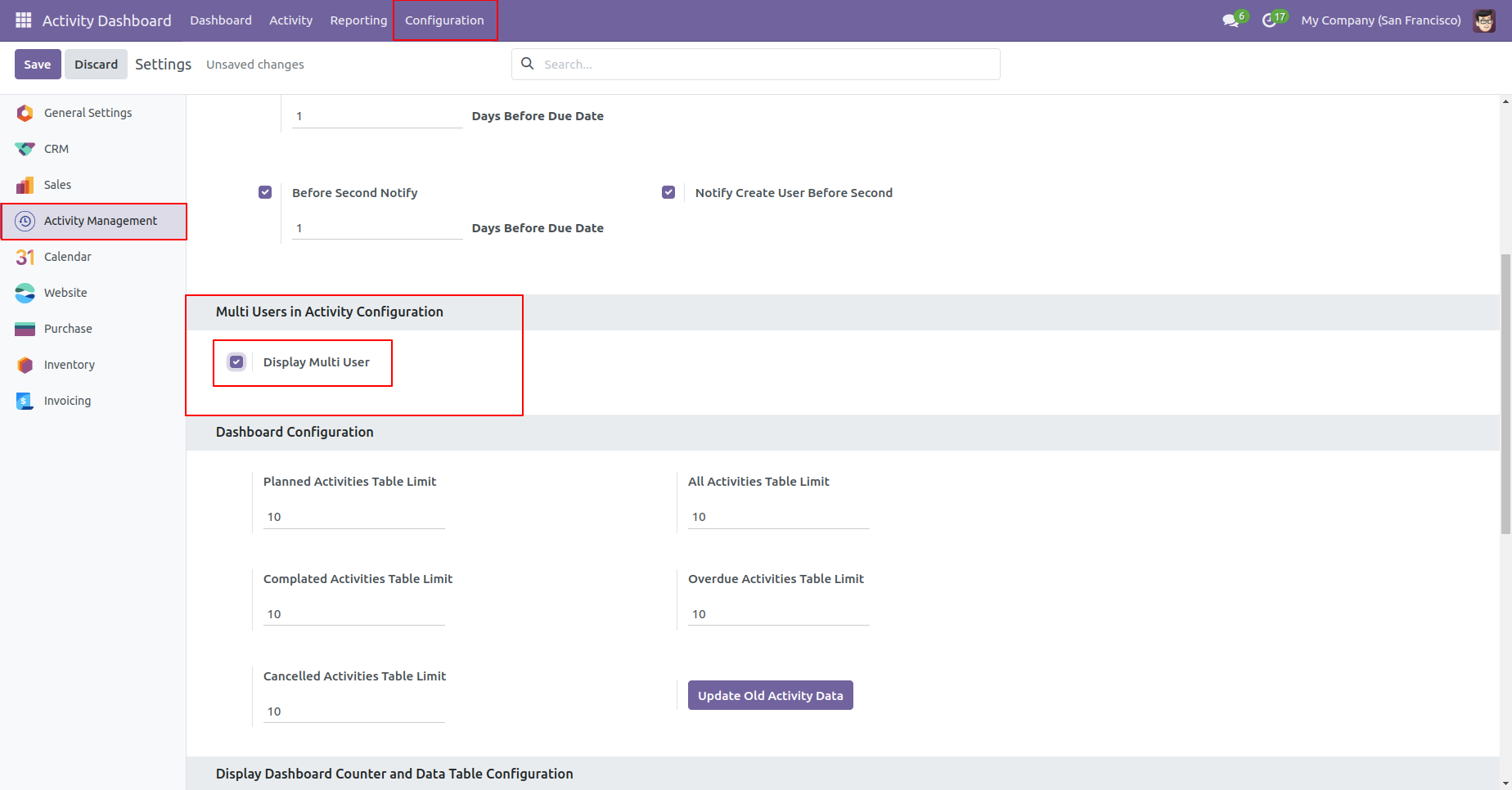Click the scrollbar down arrow
Viewport: 1512px width, 790px height.
tap(1505, 783)
